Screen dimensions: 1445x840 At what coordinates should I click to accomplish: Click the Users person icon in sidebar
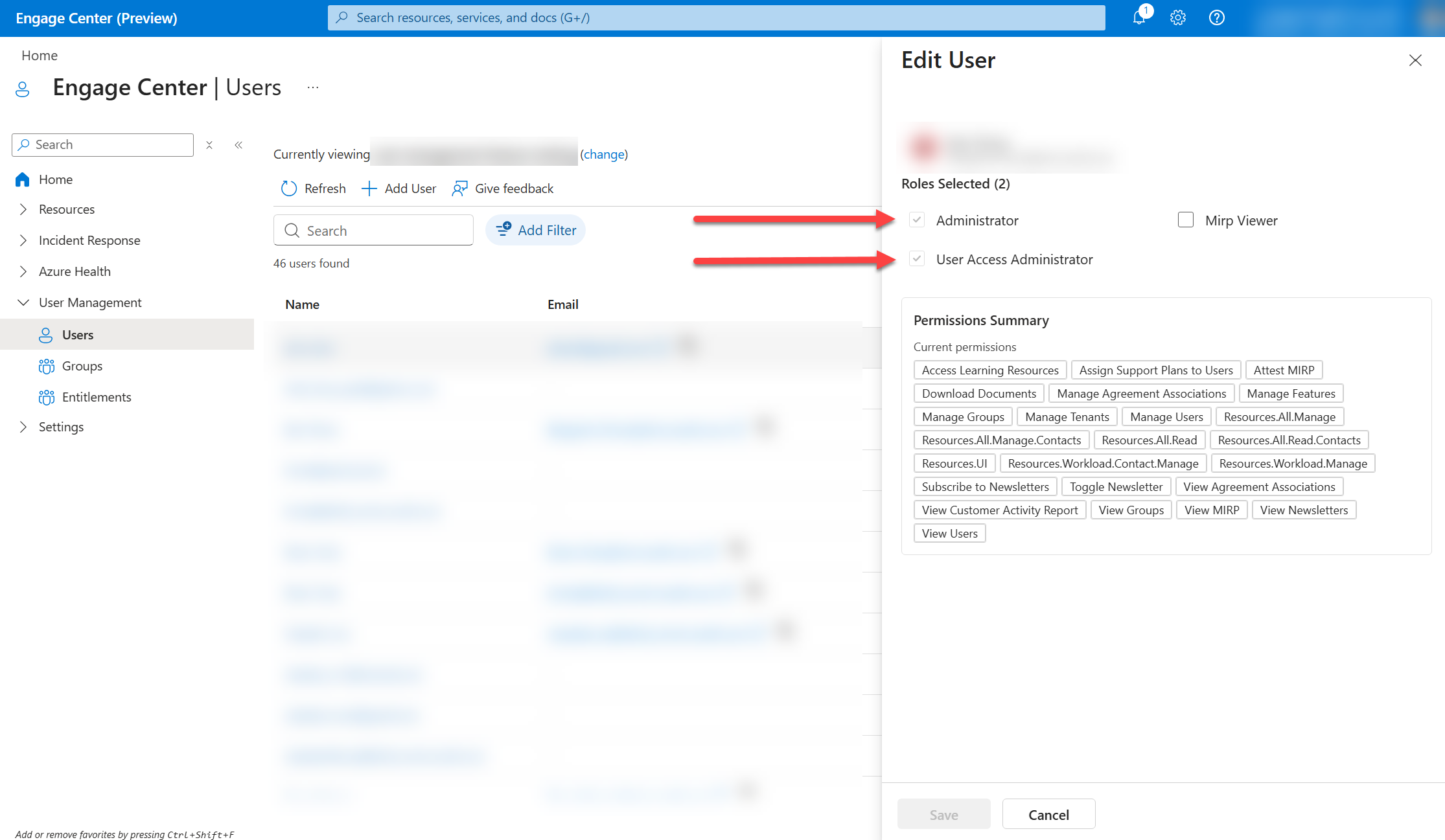(46, 335)
